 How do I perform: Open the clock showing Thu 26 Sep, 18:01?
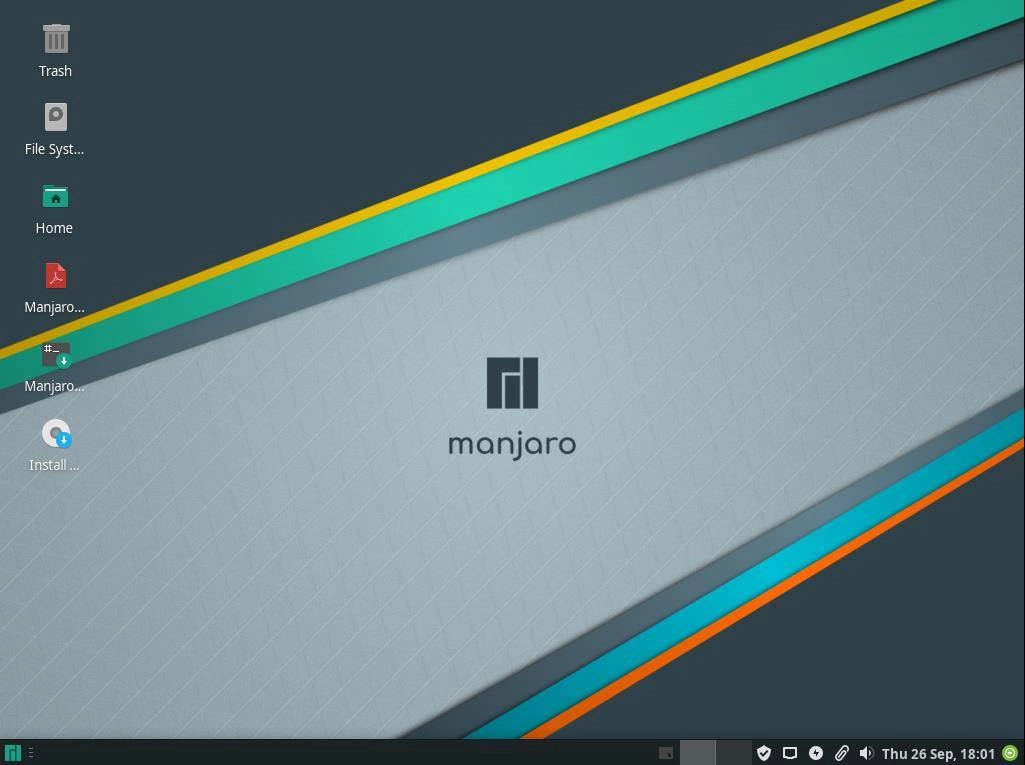pyautogui.click(x=938, y=754)
